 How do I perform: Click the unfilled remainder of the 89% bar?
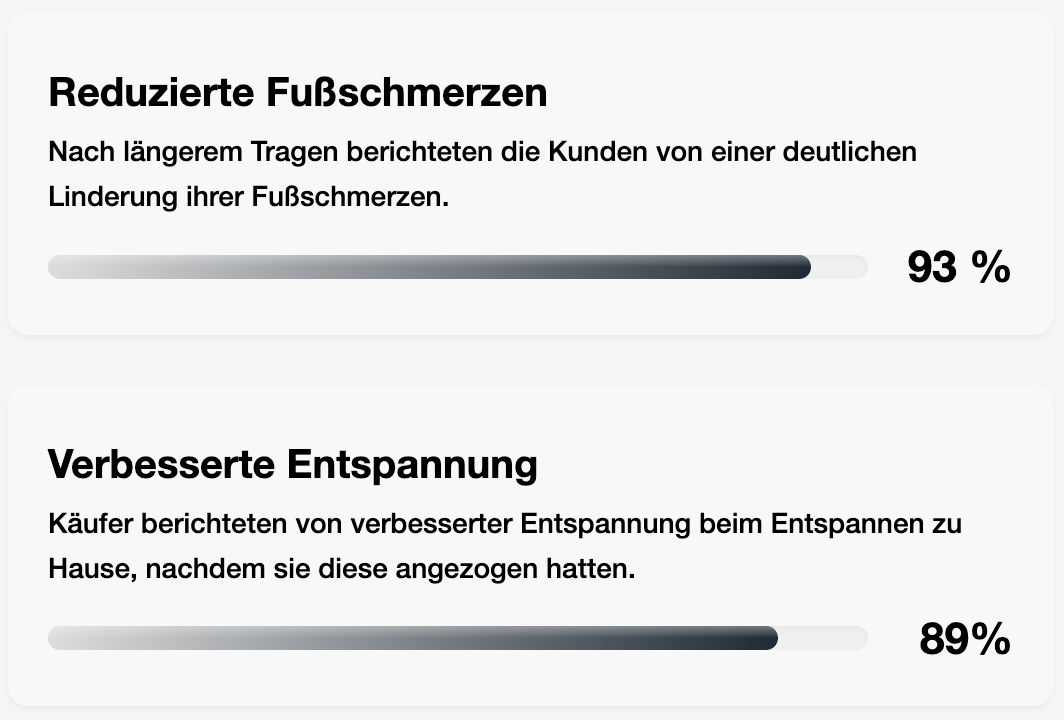pos(823,638)
